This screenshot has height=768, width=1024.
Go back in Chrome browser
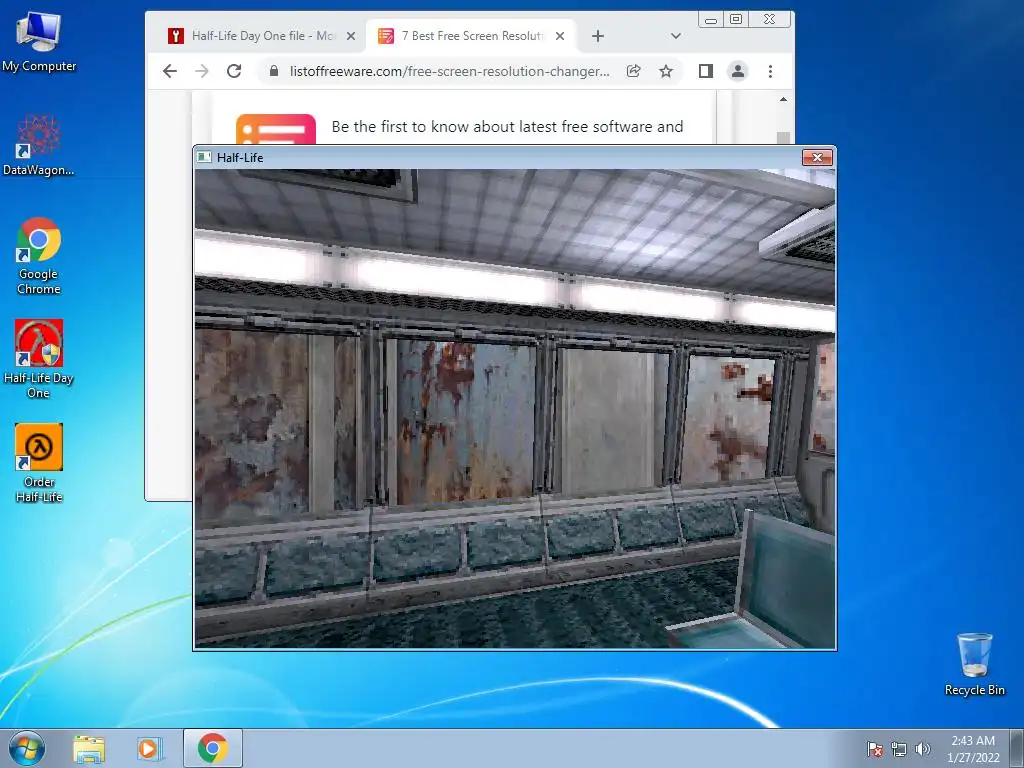click(x=170, y=71)
